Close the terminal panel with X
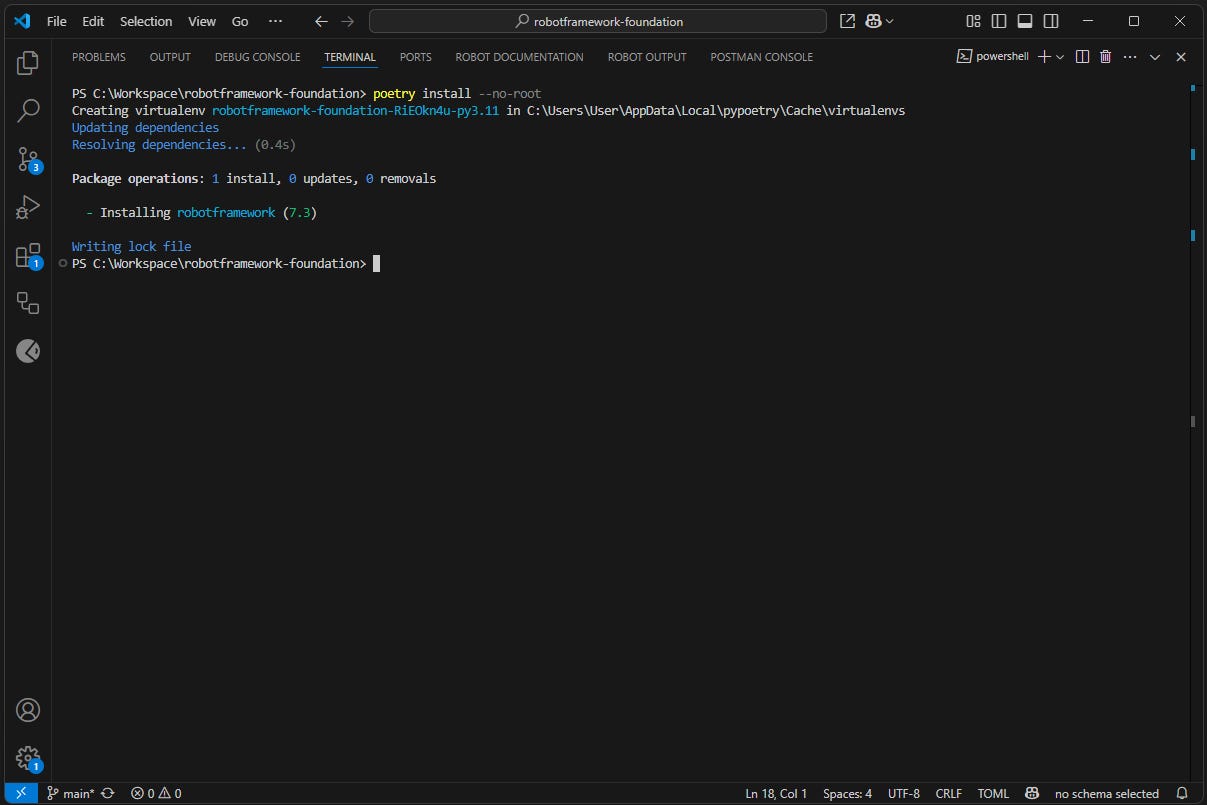The width and height of the screenshot is (1207, 805). coord(1181,57)
